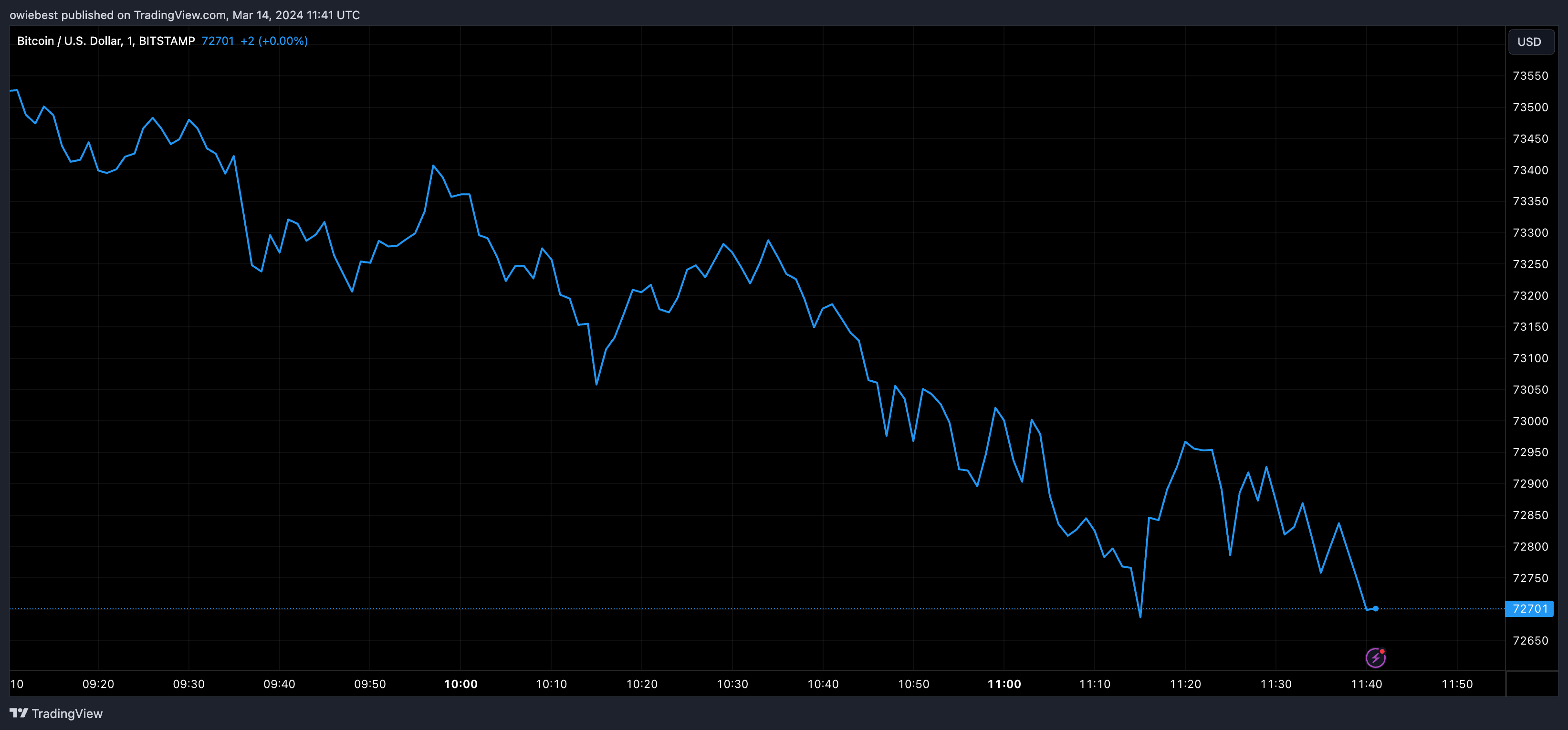Click the 73100 price axis label
1568x730 pixels.
tap(1530, 358)
